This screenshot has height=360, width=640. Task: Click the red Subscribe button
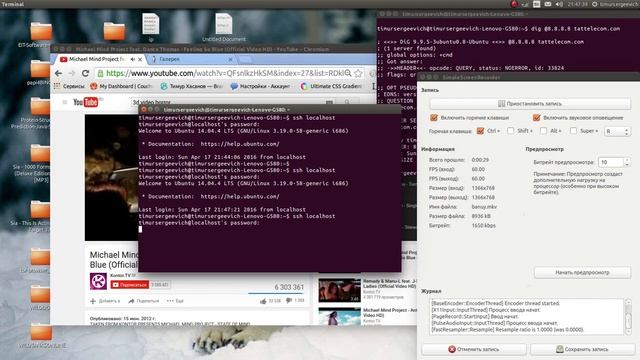click(130, 284)
